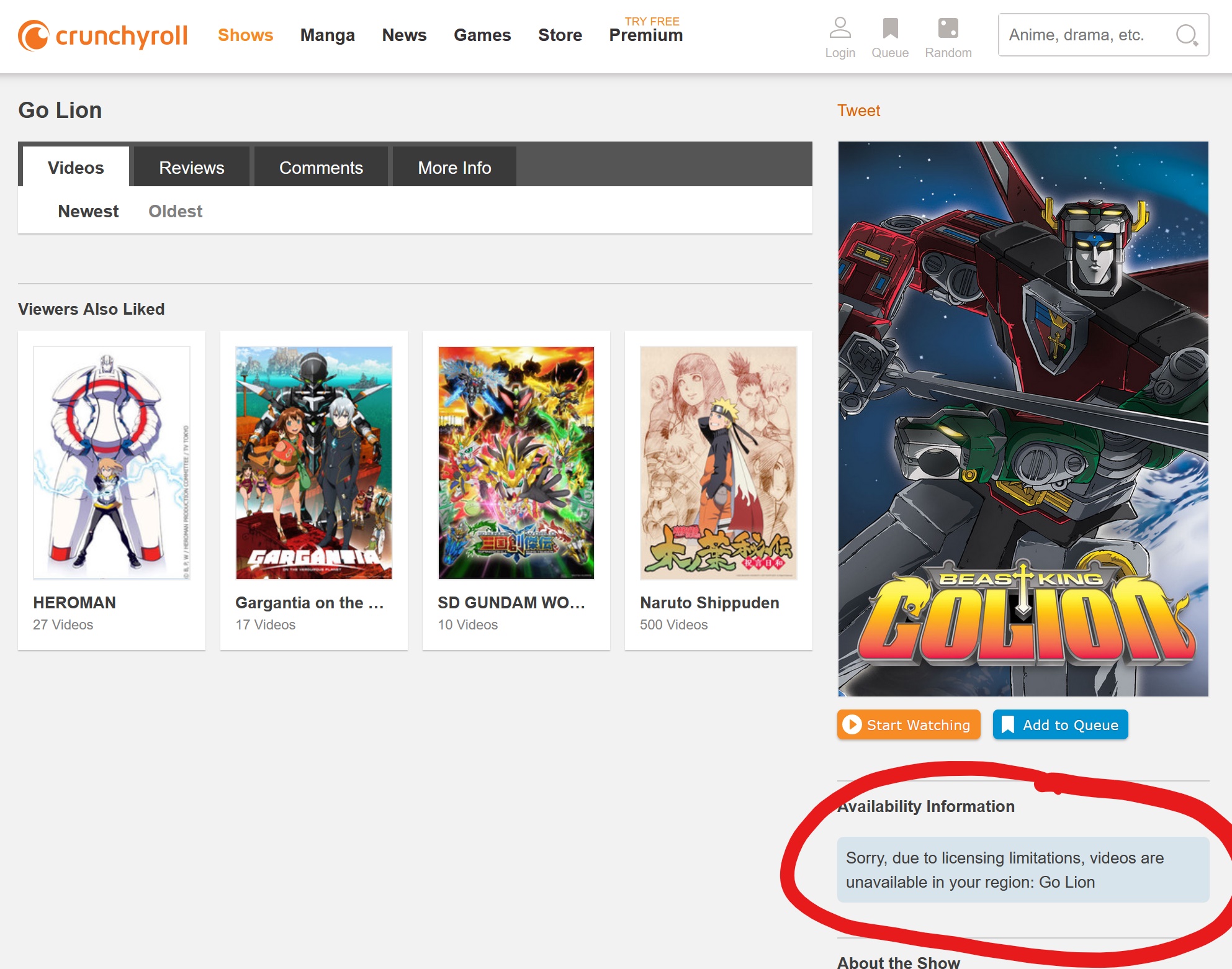Click the Crunchyroll logo
This screenshot has width=1232, height=969.
coord(102,35)
